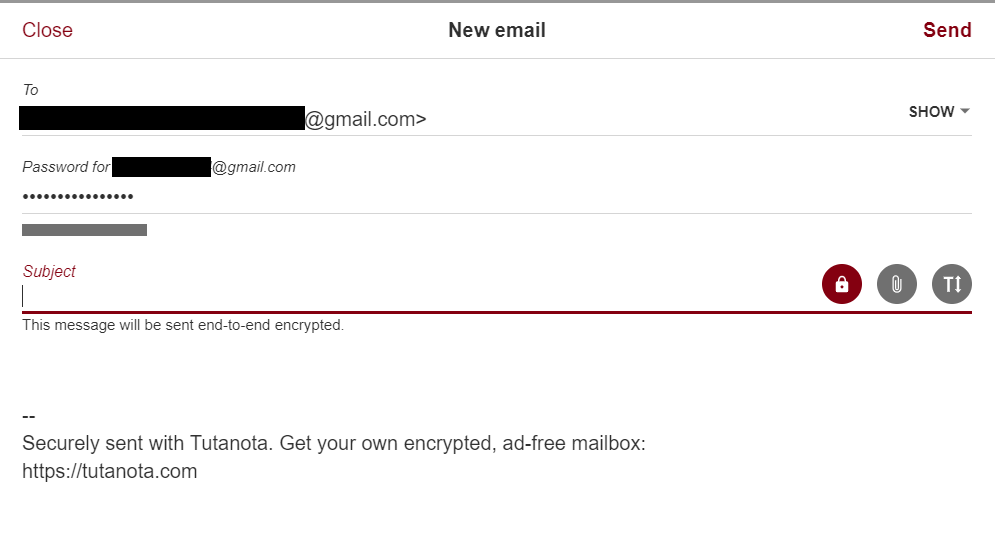The width and height of the screenshot is (995, 547).
Task: Click the end-to-end encrypted notice text
Action: click(x=183, y=325)
